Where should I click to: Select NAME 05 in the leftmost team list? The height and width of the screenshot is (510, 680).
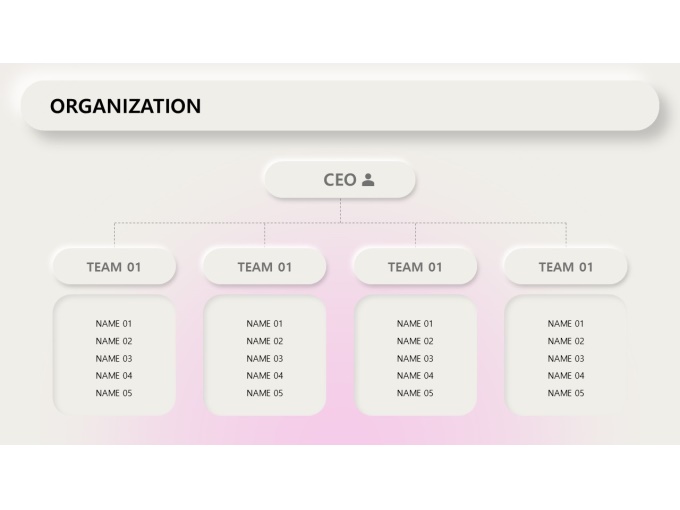click(x=114, y=393)
